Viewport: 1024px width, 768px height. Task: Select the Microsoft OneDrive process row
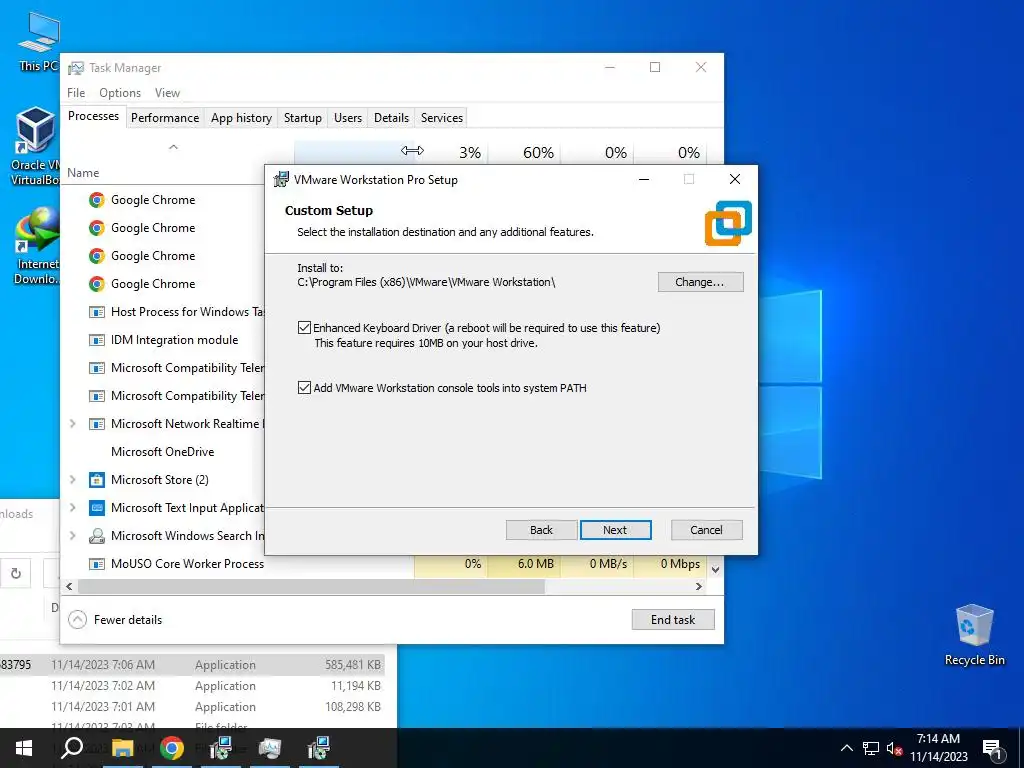[x=163, y=452]
